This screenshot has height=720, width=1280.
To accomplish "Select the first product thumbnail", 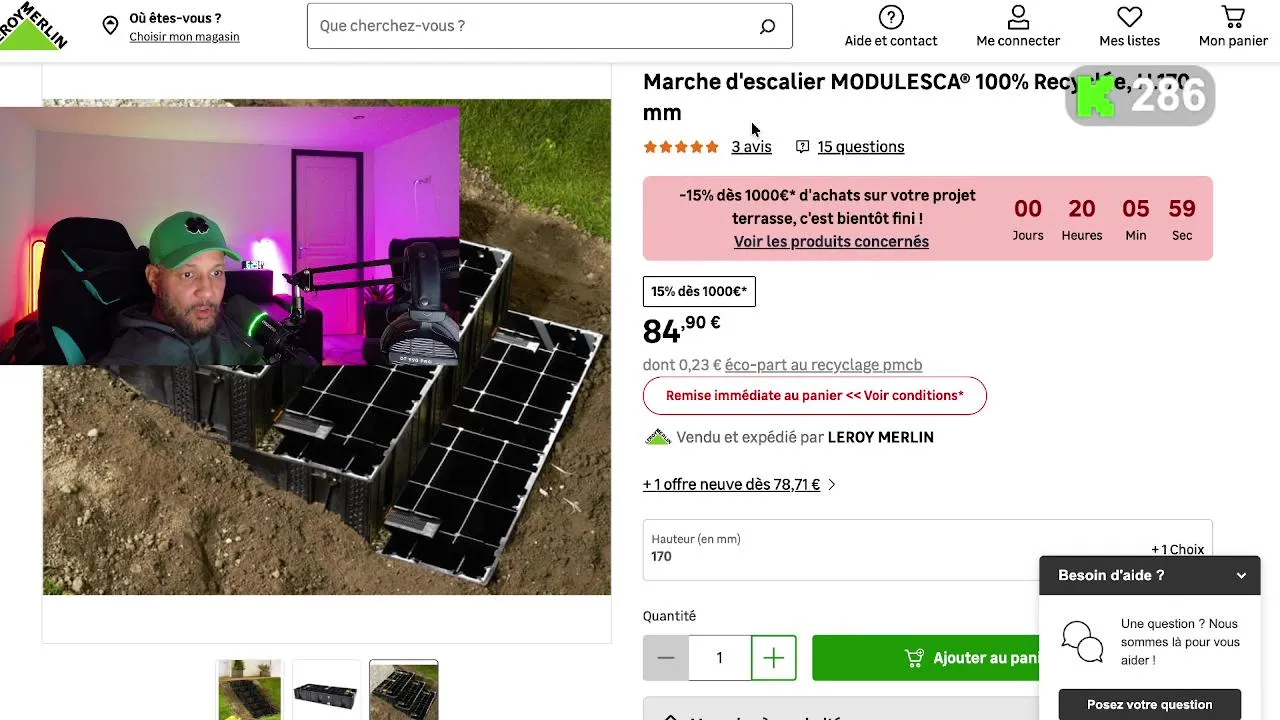I will tap(250, 689).
